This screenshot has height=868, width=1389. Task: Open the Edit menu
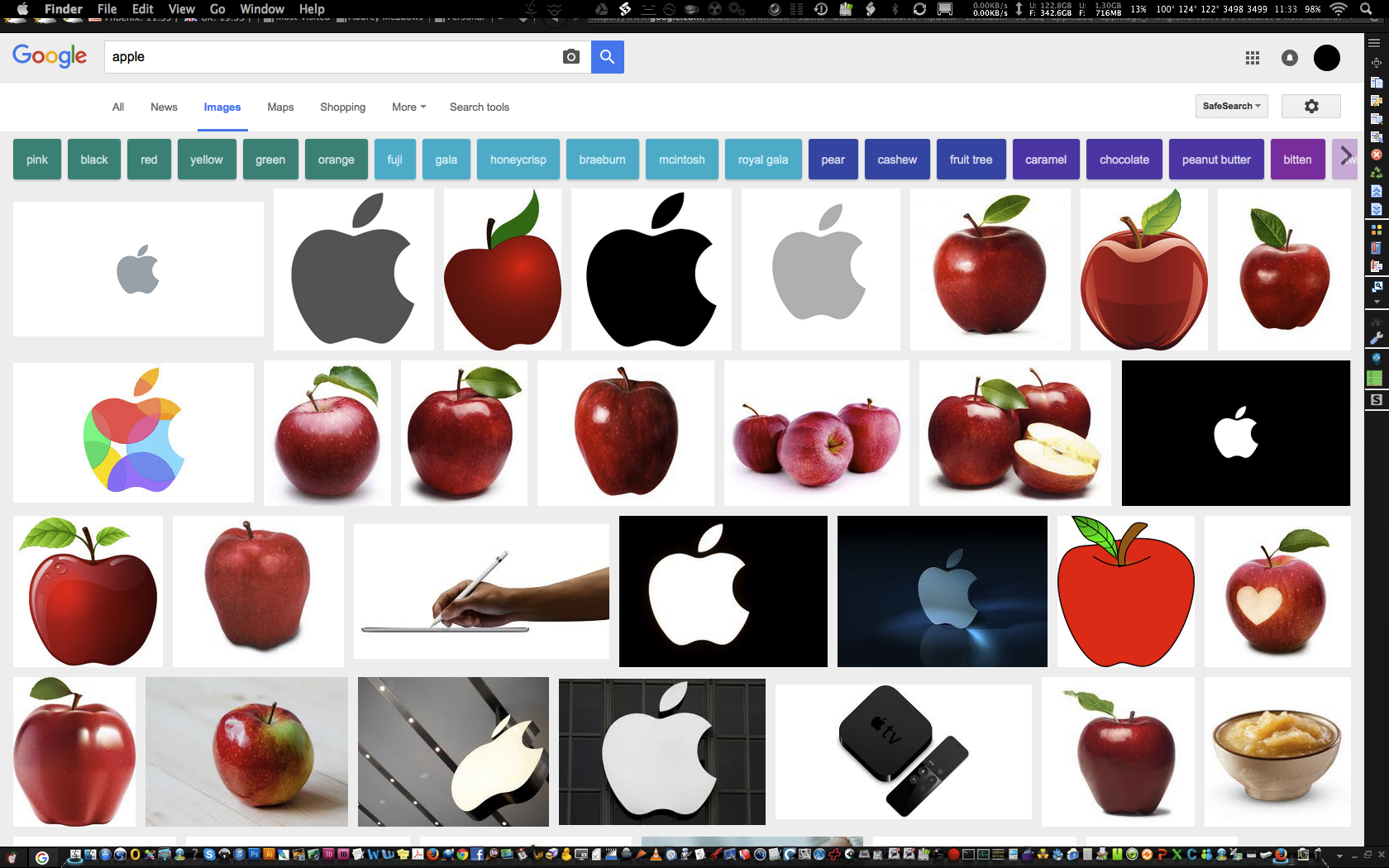pos(143,9)
